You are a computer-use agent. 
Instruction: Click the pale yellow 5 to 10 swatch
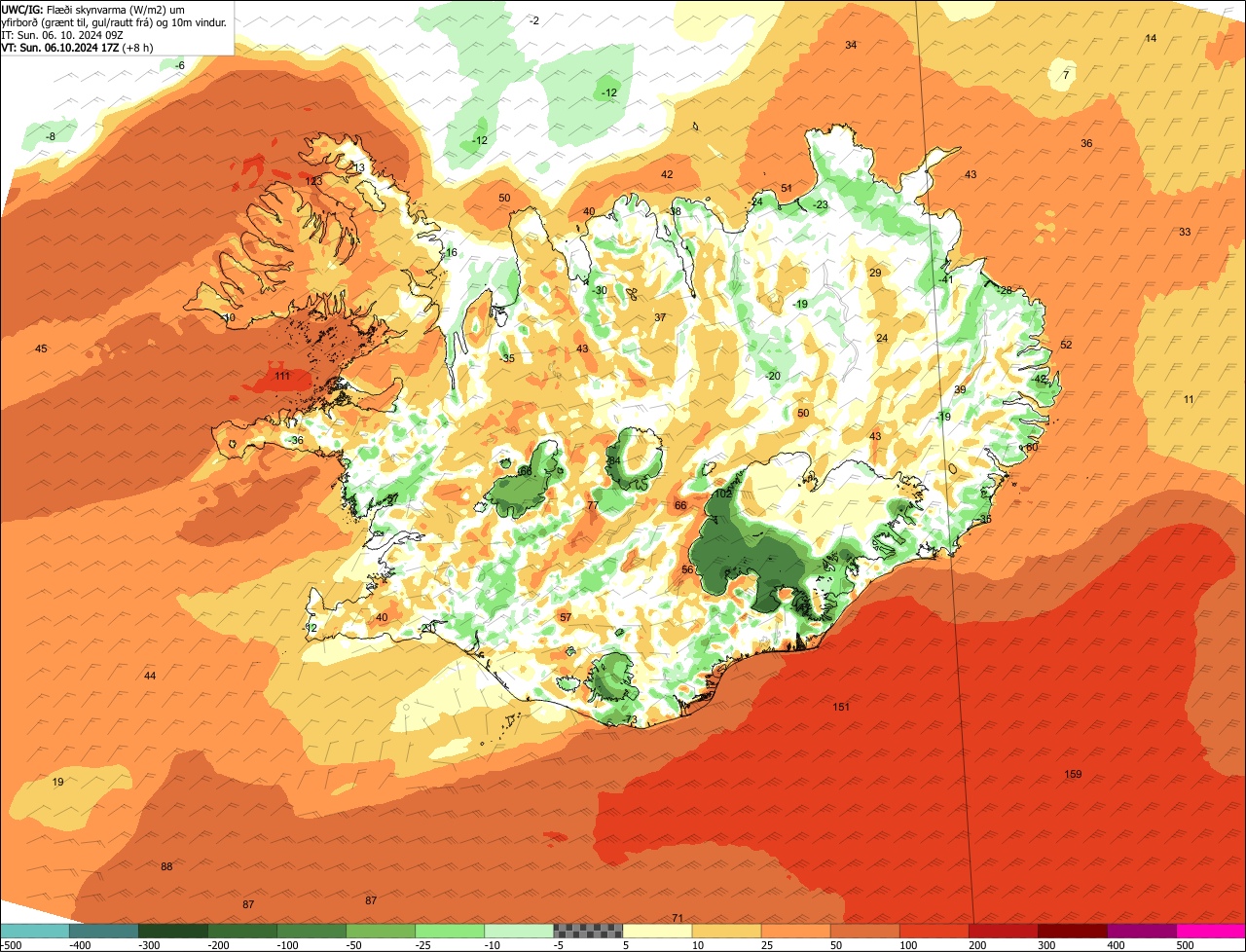pos(657,931)
